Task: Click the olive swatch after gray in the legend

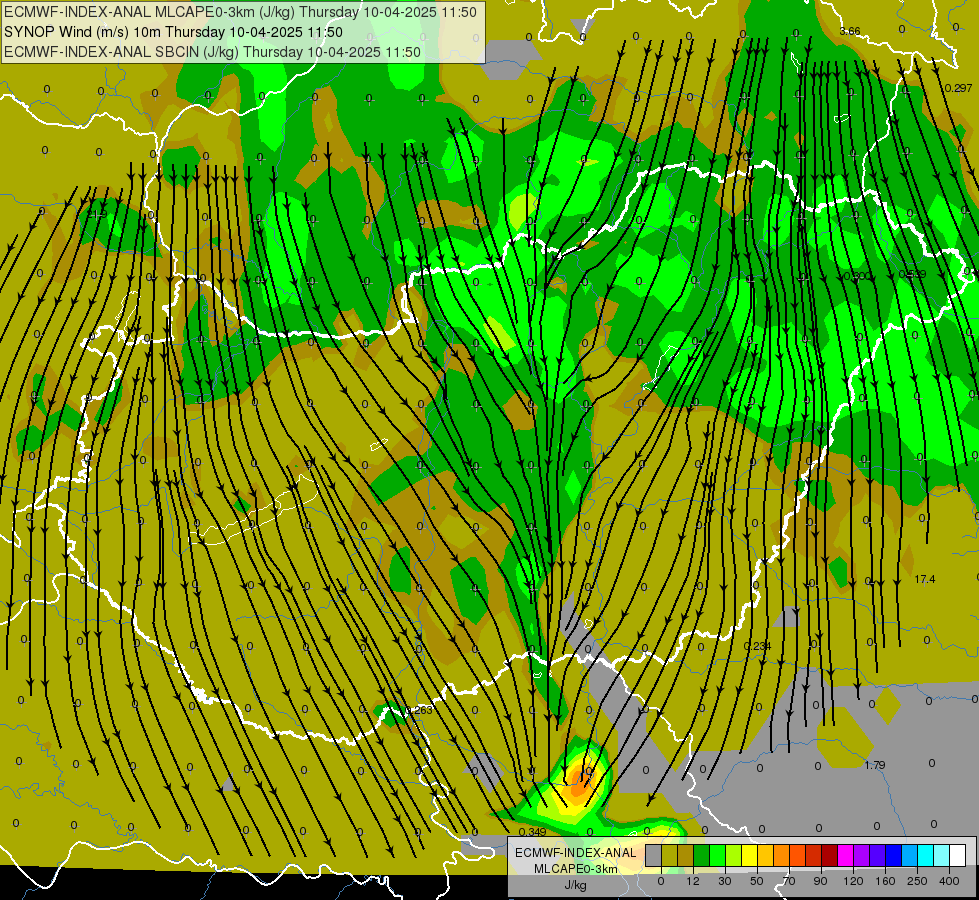Action: pyautogui.click(x=670, y=855)
